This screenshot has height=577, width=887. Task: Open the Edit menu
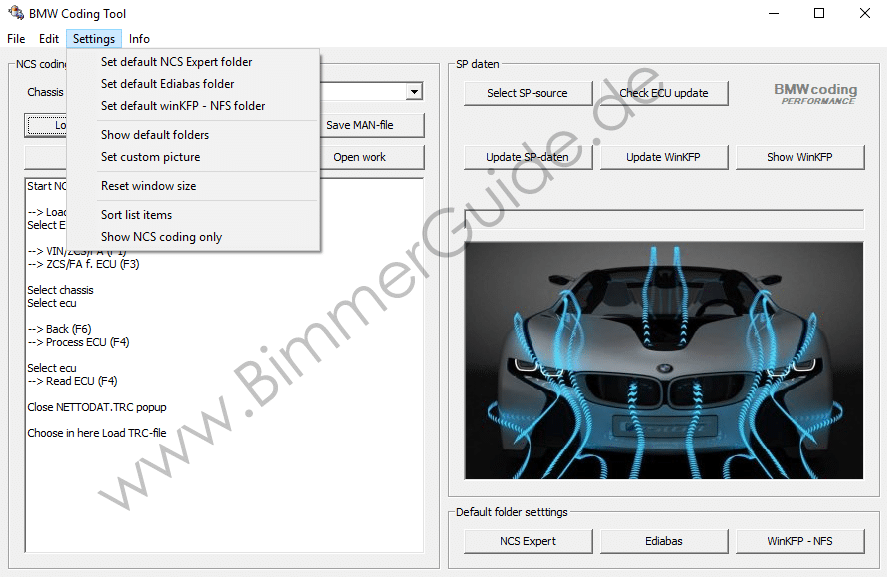tap(49, 39)
